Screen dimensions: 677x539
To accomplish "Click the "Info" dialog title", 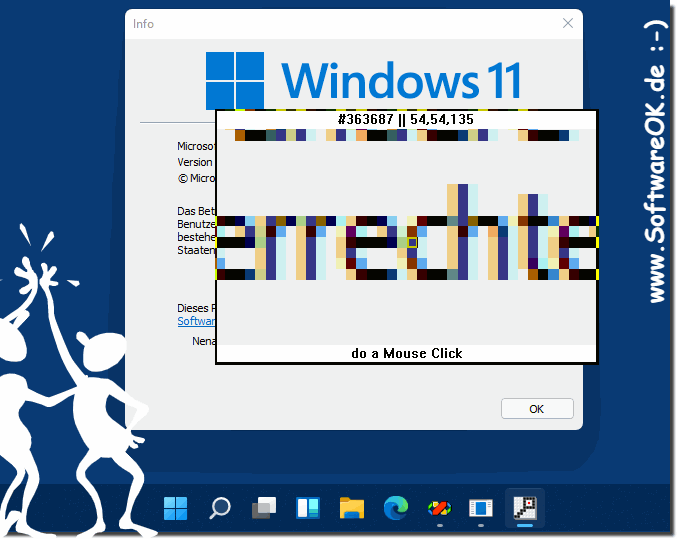I will [x=143, y=24].
